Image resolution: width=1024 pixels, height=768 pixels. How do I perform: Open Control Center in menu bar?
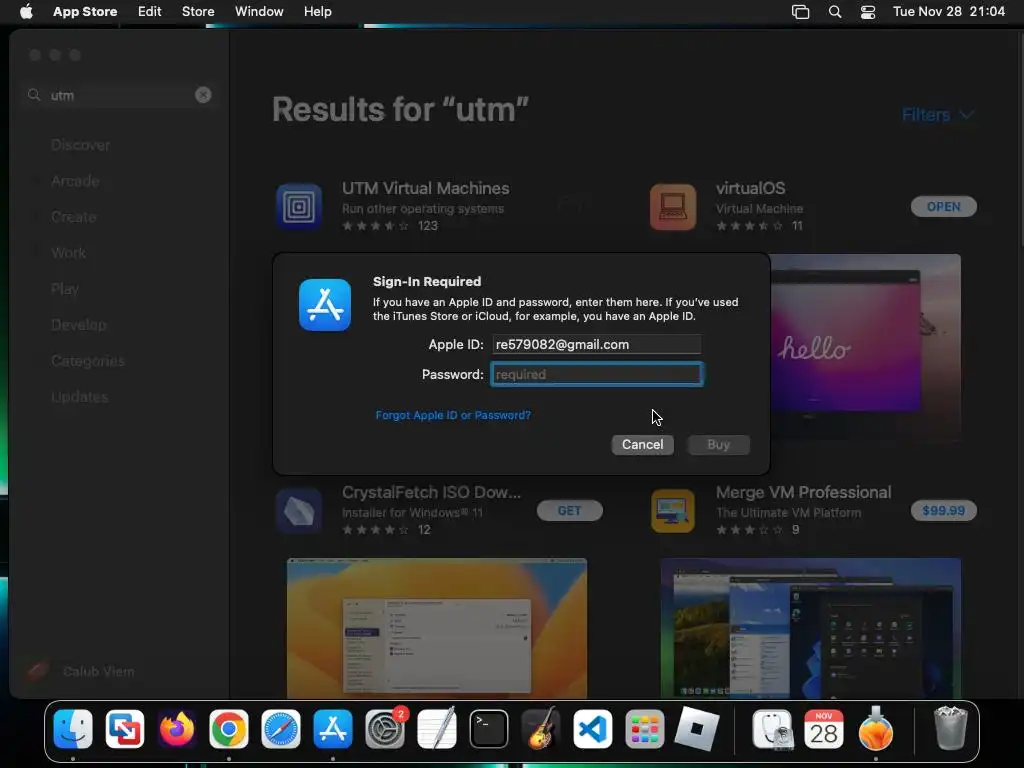point(867,12)
